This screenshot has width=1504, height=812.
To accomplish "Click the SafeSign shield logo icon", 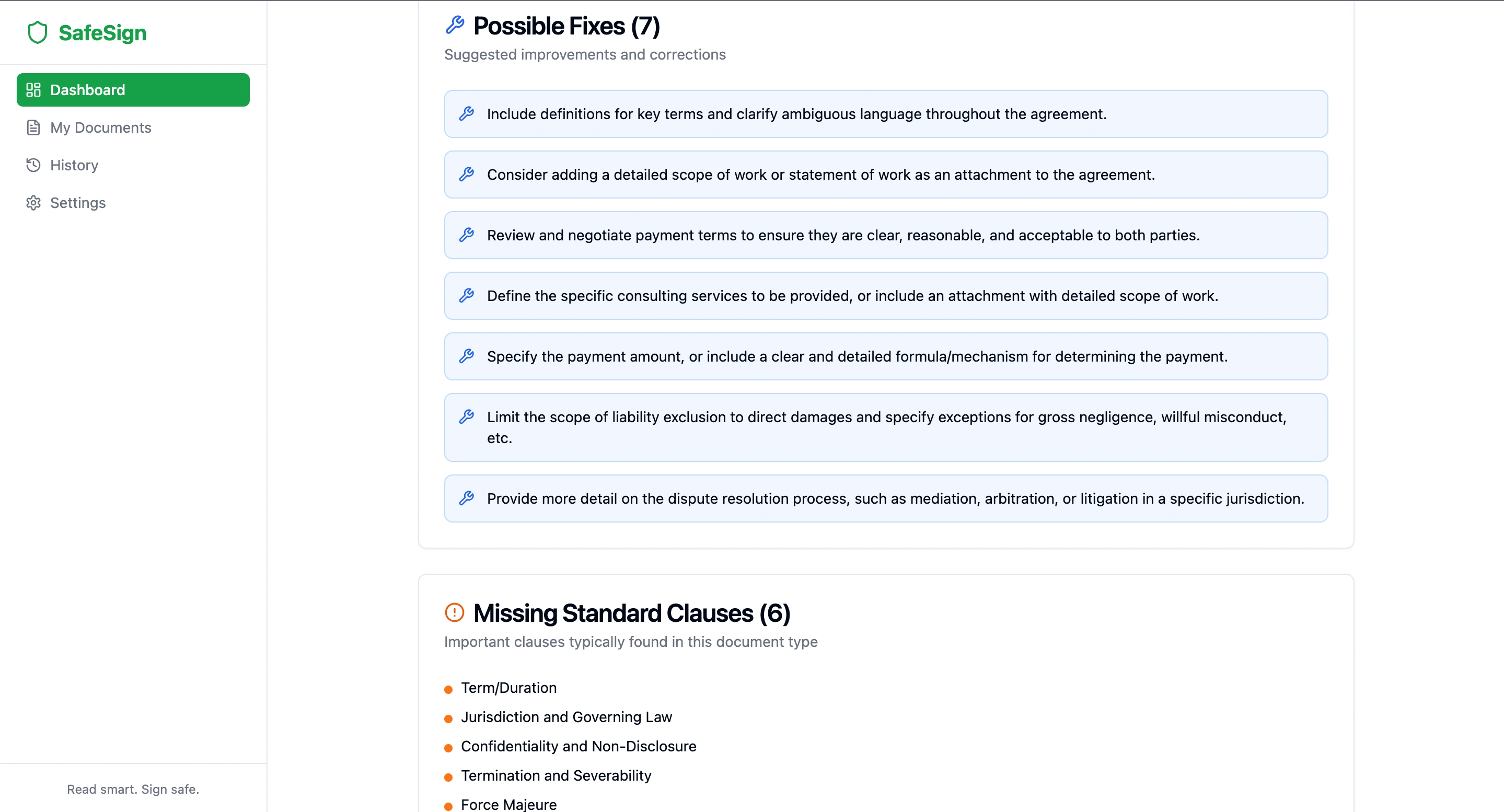I will [x=38, y=33].
